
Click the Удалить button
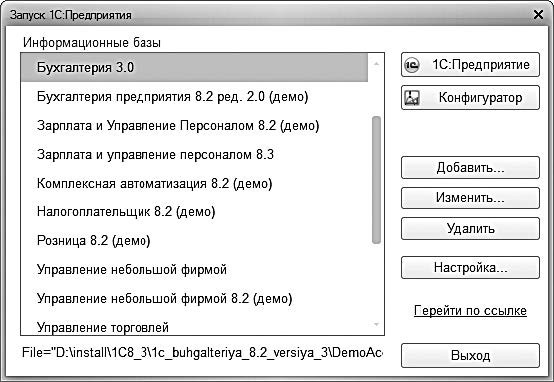(x=470, y=229)
